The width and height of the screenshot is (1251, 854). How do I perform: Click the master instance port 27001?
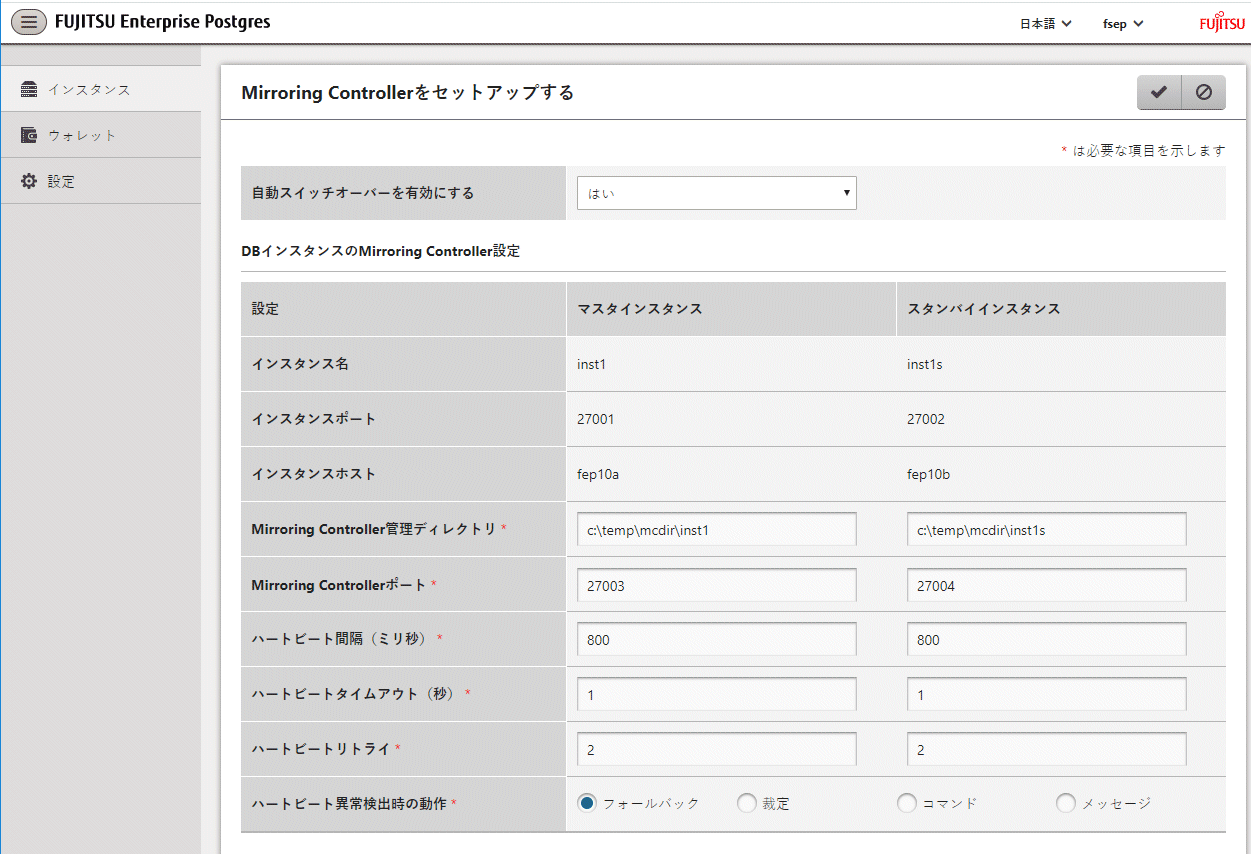596,419
